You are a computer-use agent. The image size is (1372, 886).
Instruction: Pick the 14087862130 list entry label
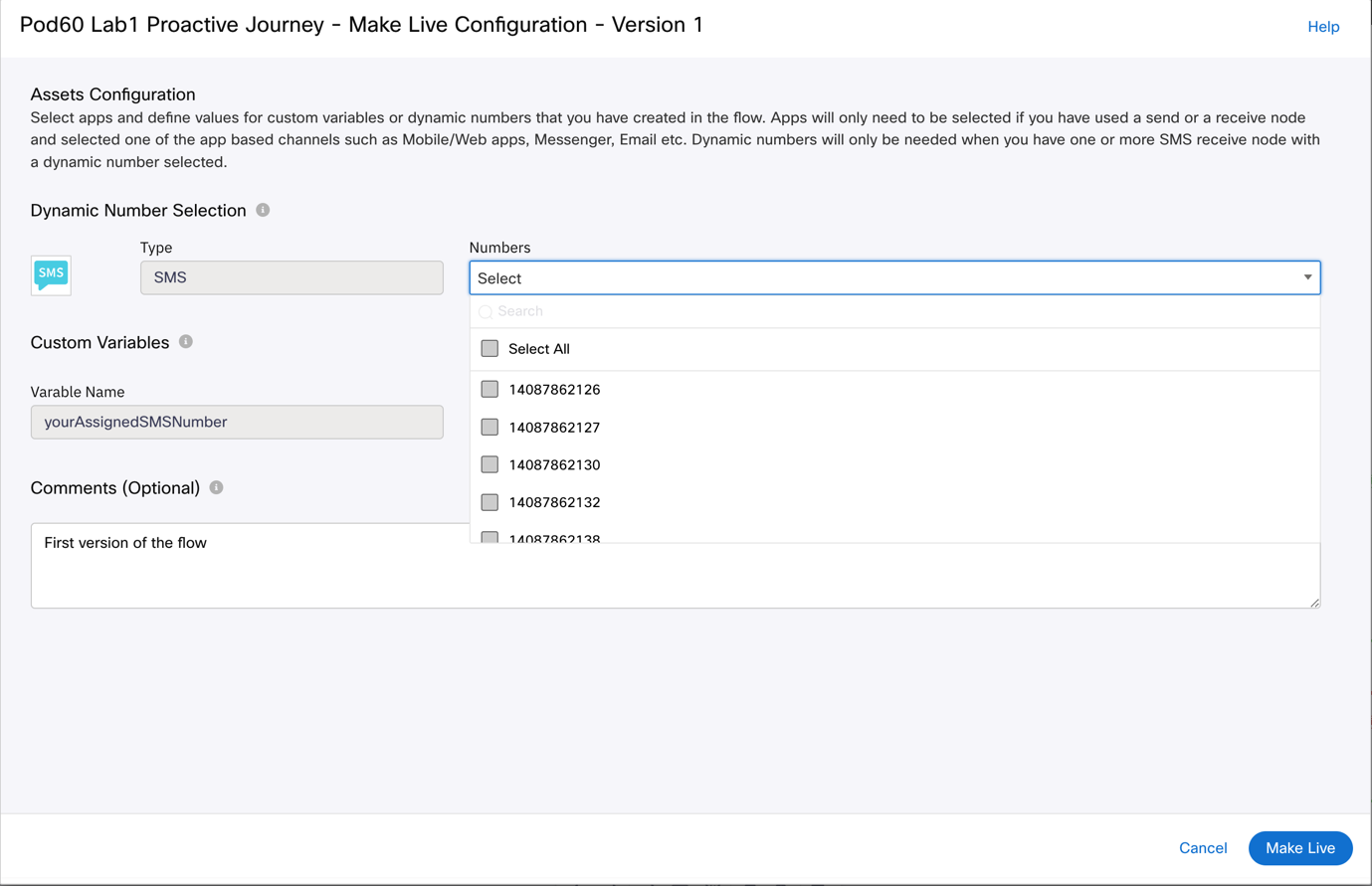554,464
